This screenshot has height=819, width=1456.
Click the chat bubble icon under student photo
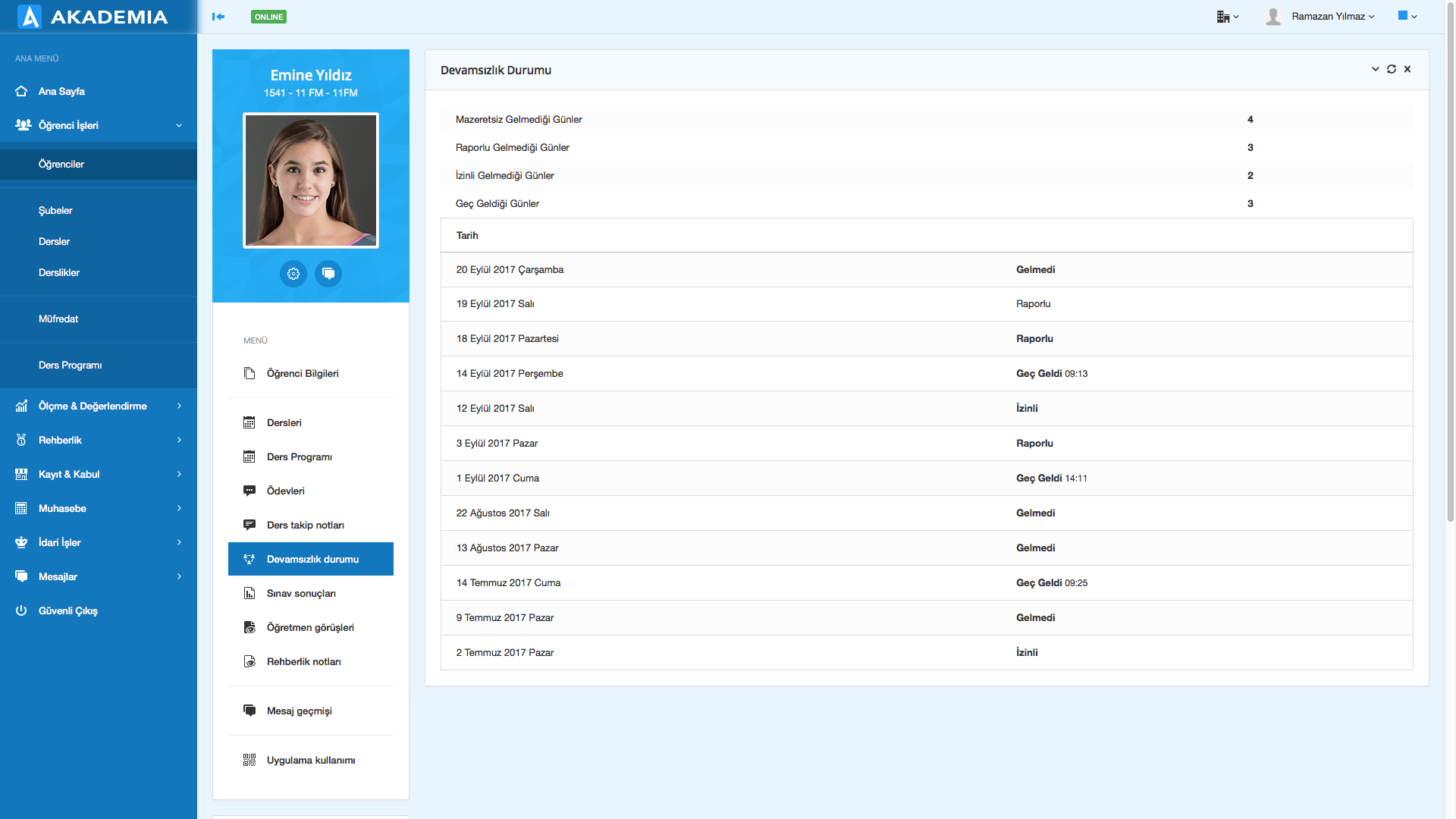coord(328,274)
